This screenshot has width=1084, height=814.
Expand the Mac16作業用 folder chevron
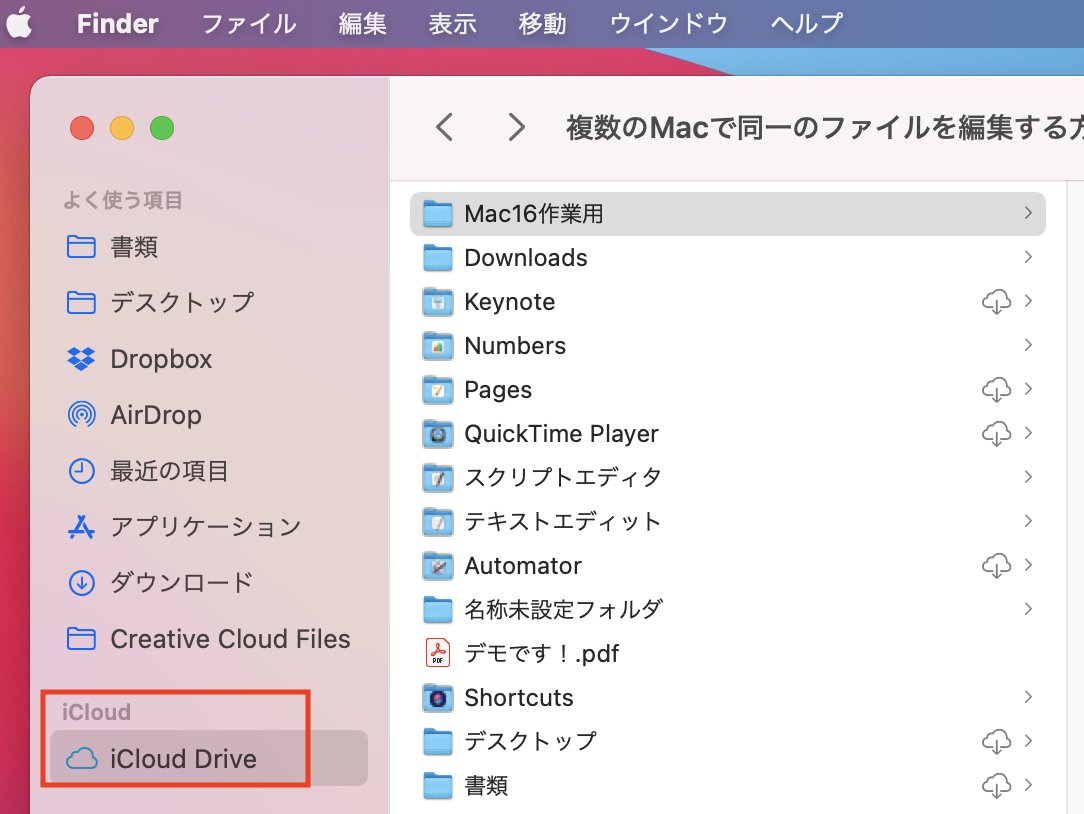coord(1028,213)
